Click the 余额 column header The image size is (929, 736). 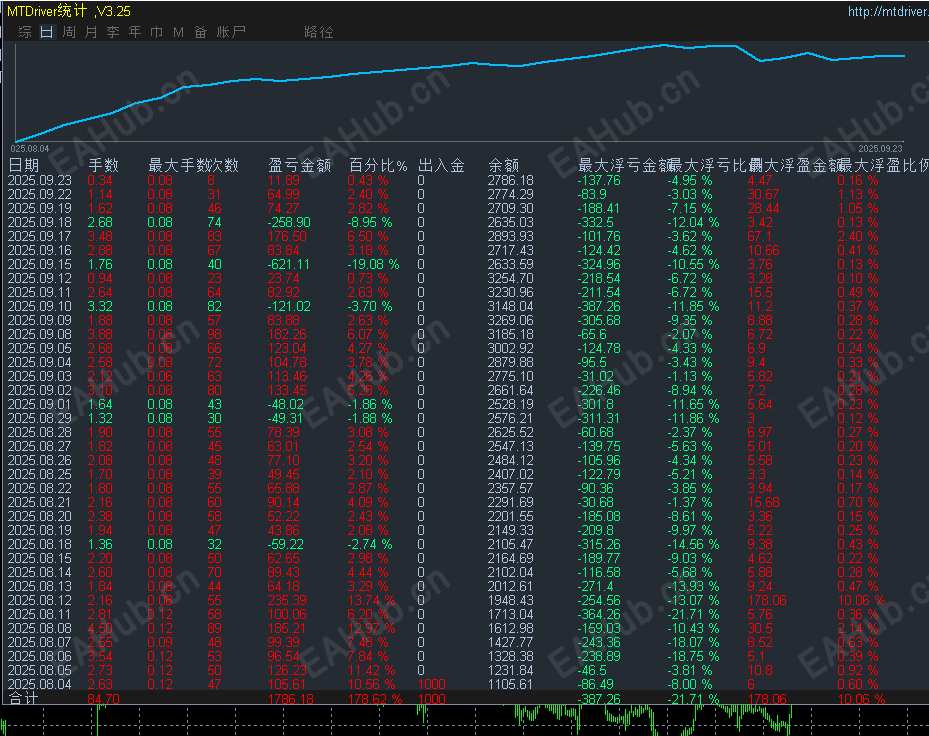tap(504, 165)
